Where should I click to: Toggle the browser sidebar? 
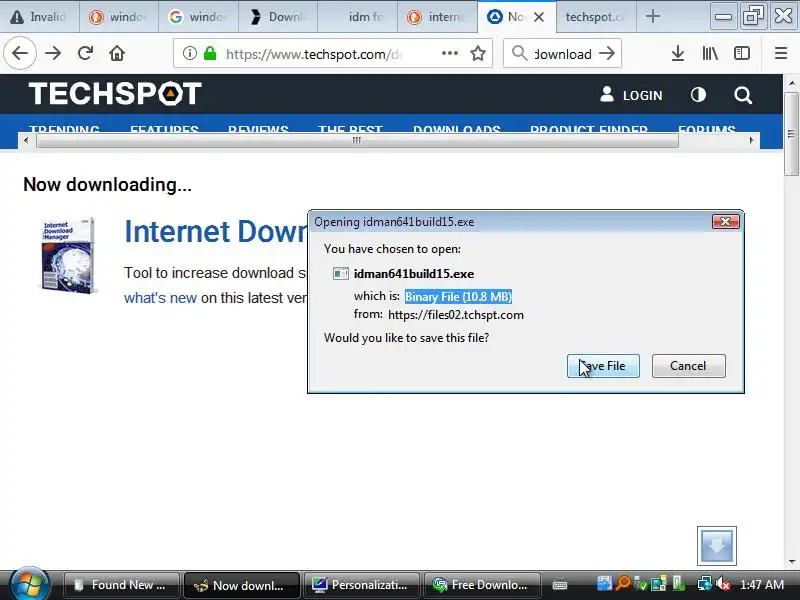[742, 53]
